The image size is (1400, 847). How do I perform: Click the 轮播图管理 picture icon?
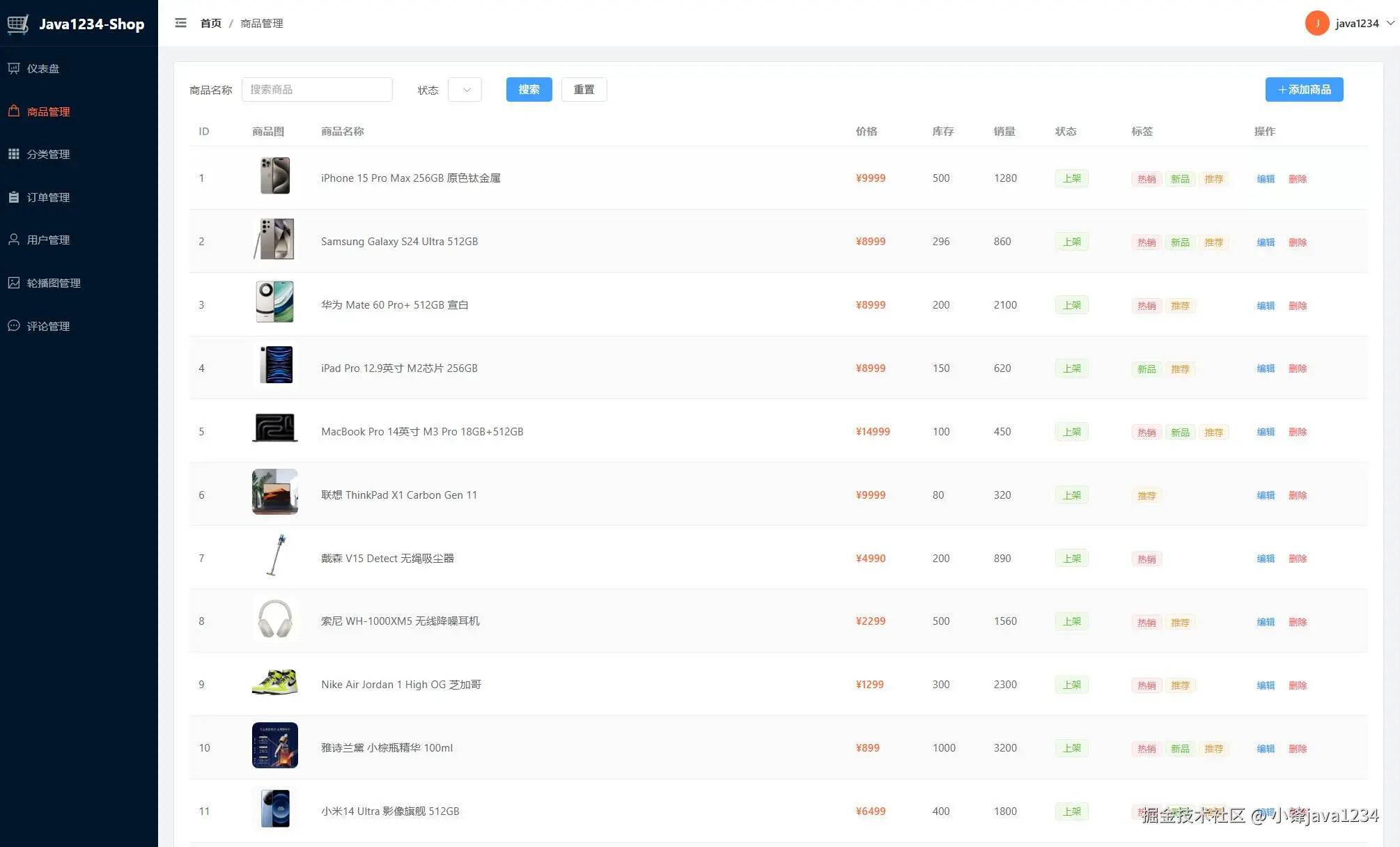pos(14,283)
